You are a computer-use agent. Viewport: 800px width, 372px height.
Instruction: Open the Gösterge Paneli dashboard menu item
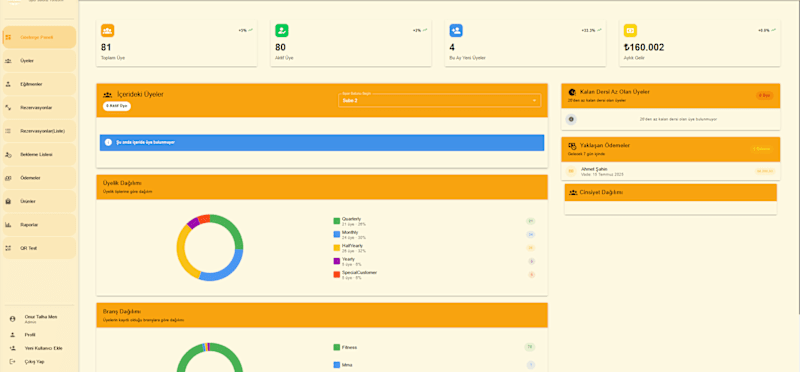click(x=39, y=37)
